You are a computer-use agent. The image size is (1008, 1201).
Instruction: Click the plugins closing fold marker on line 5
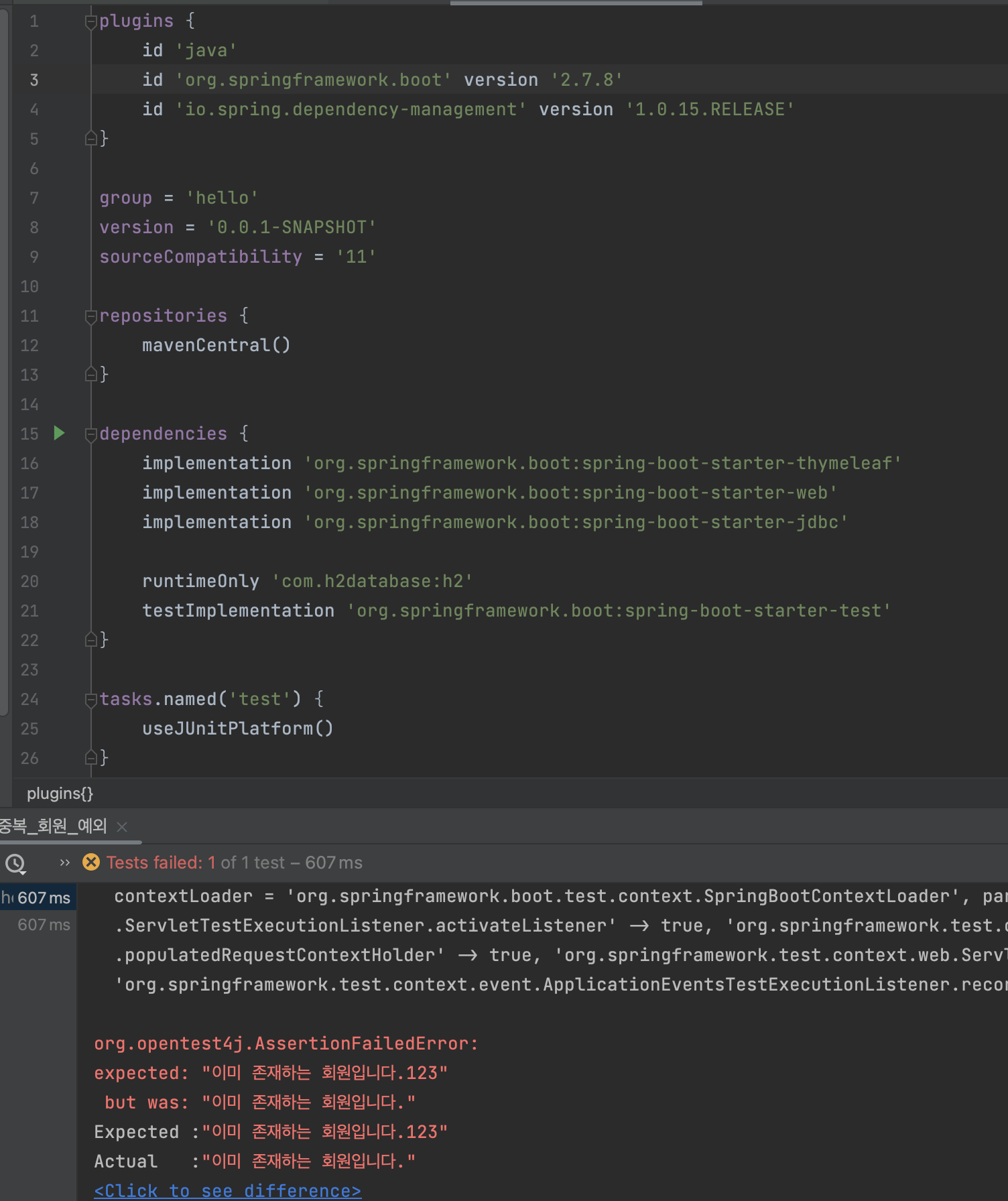click(x=91, y=139)
